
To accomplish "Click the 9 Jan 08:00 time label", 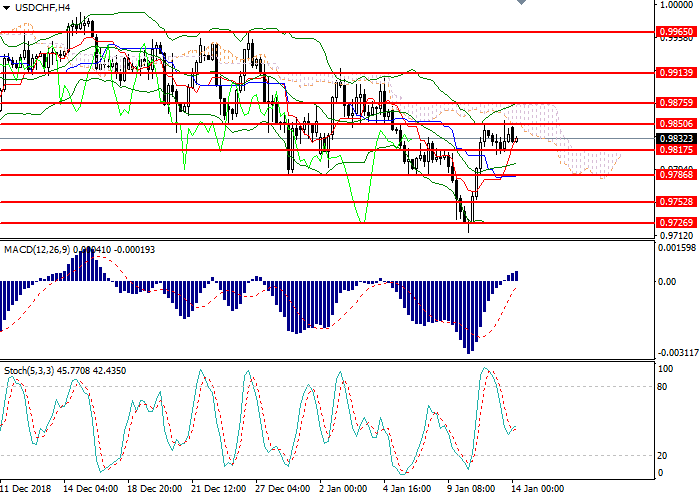I will click(x=470, y=490).
